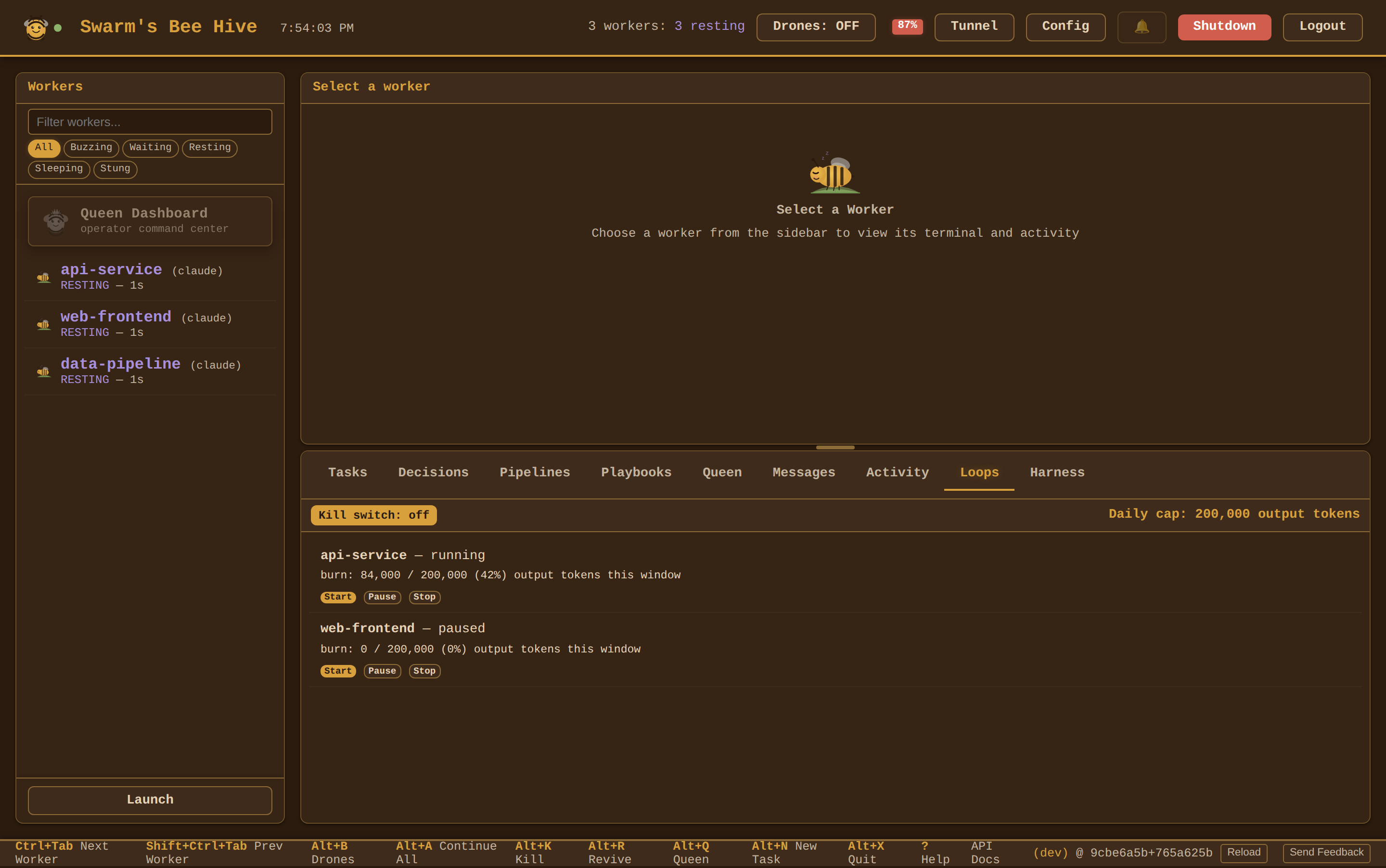
Task: Open notifications via the bell icon
Action: (x=1142, y=27)
